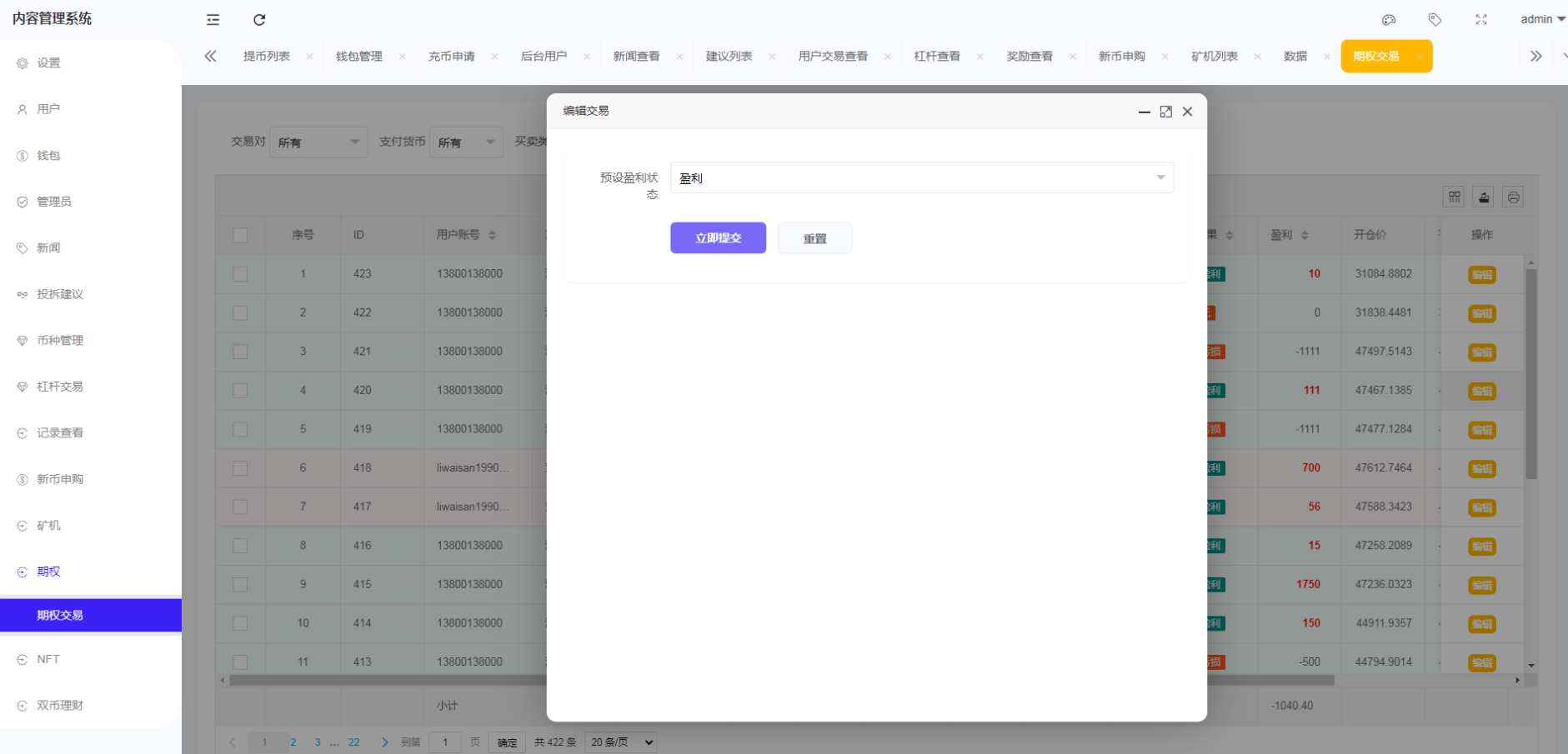Open the 预设盈利状态 dropdown showing 盈利
Viewport: 1568px width, 754px height.
921,177
